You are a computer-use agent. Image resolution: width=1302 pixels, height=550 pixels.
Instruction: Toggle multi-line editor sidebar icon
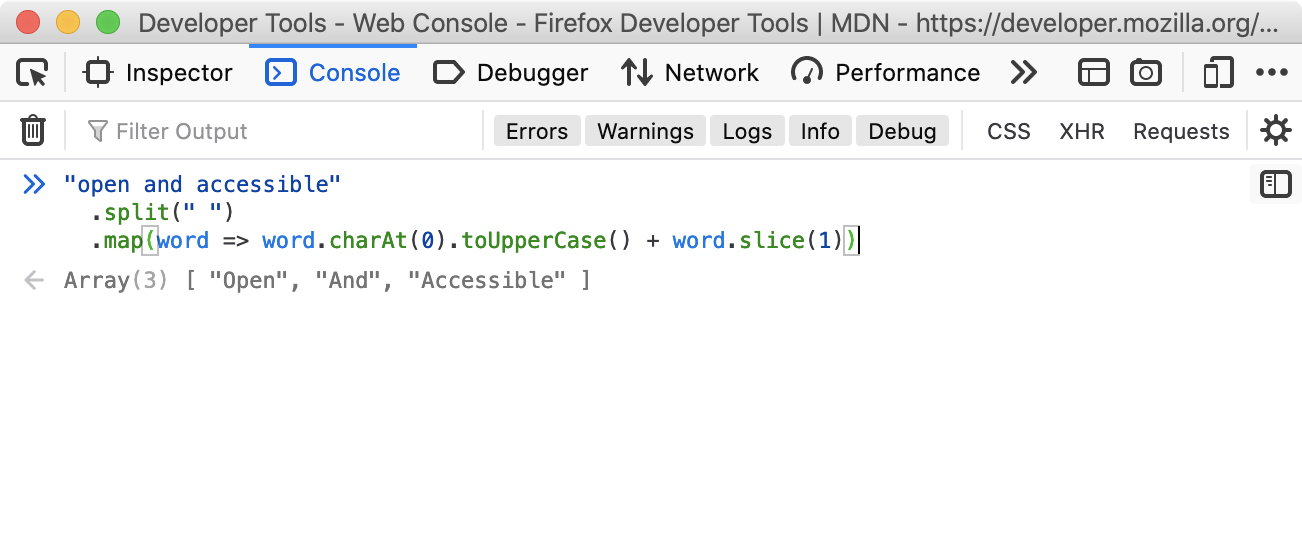coord(1276,184)
